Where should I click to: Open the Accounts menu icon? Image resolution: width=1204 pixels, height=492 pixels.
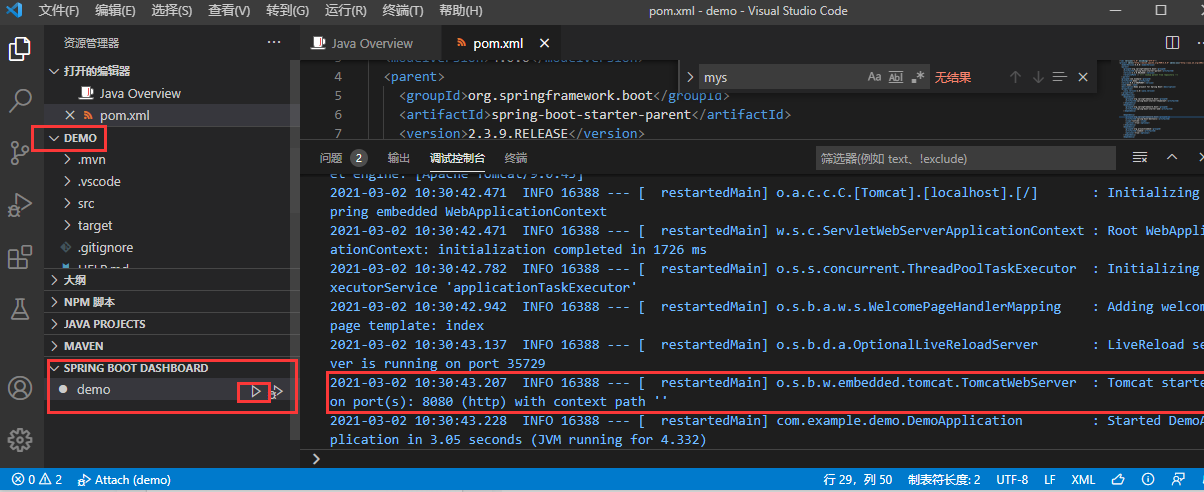point(20,388)
